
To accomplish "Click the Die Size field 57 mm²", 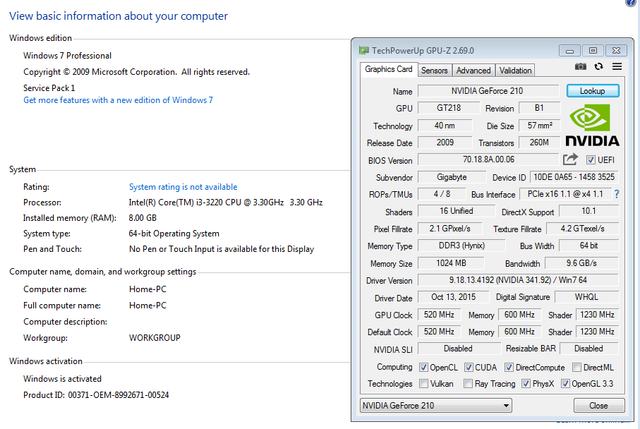I will point(539,126).
